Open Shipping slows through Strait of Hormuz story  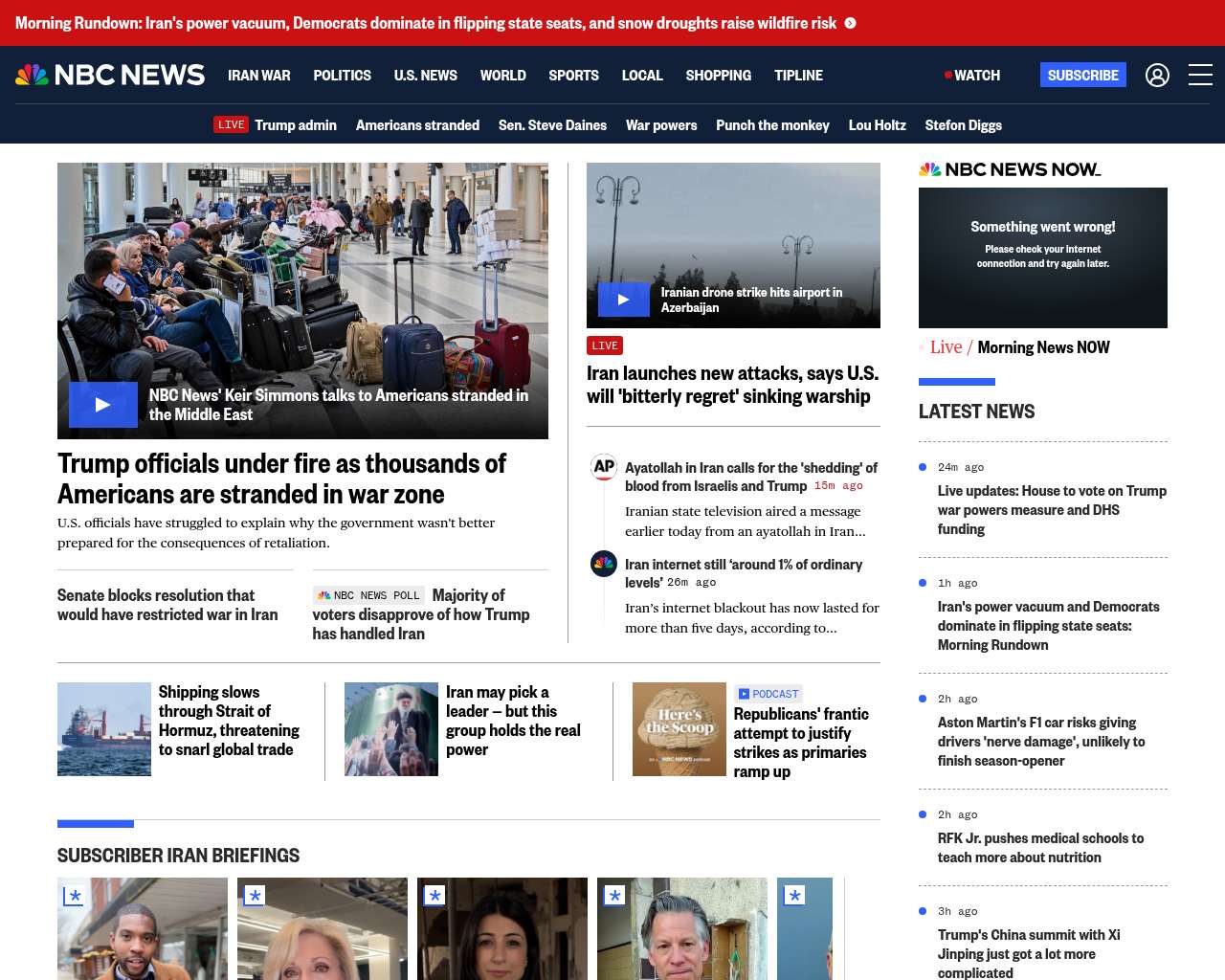[x=229, y=721]
